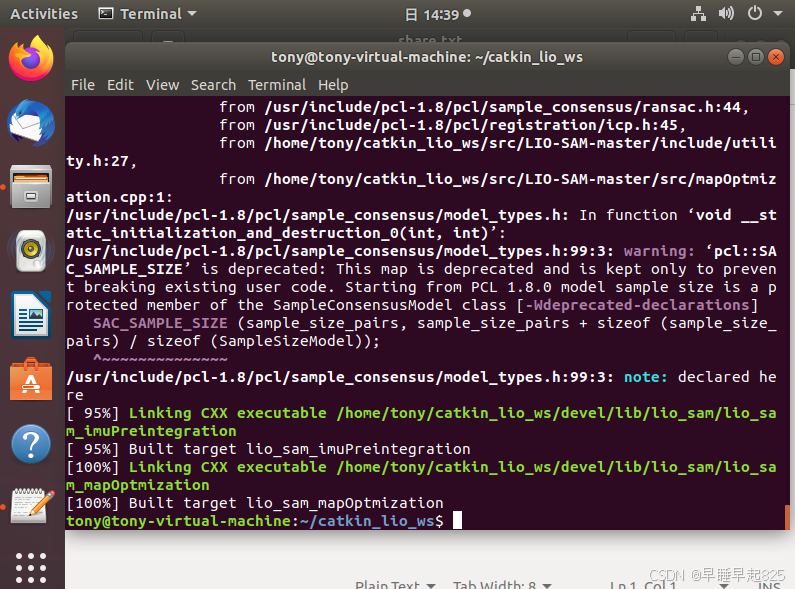
Task: Show Applications grid at dock bottom
Action: (31, 568)
